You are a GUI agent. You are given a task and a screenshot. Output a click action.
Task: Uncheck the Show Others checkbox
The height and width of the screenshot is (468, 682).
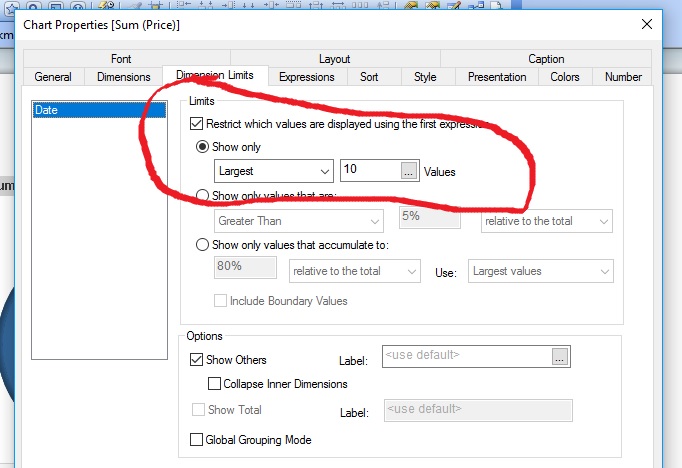[x=197, y=360]
